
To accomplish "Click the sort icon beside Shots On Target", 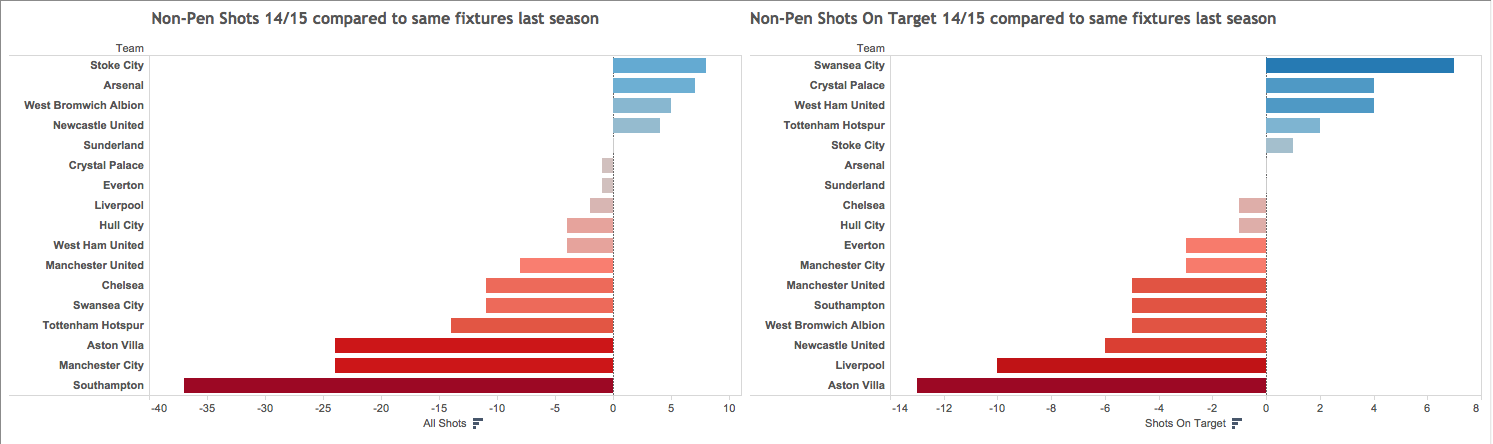I will point(1237,424).
